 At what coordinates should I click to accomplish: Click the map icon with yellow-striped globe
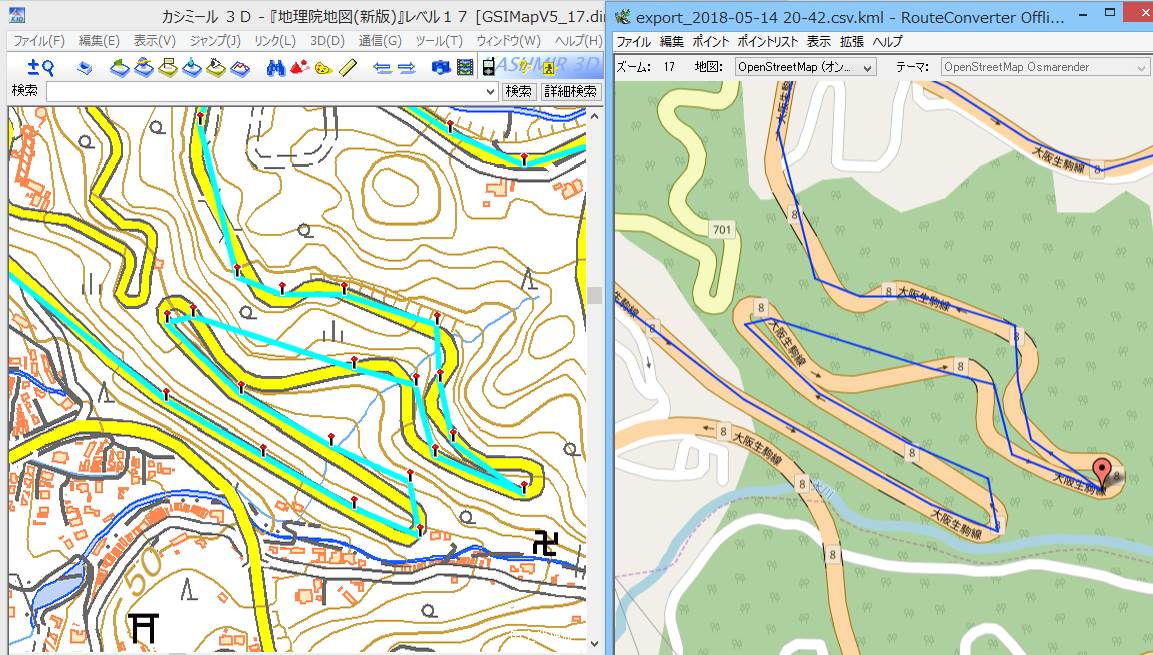143,68
